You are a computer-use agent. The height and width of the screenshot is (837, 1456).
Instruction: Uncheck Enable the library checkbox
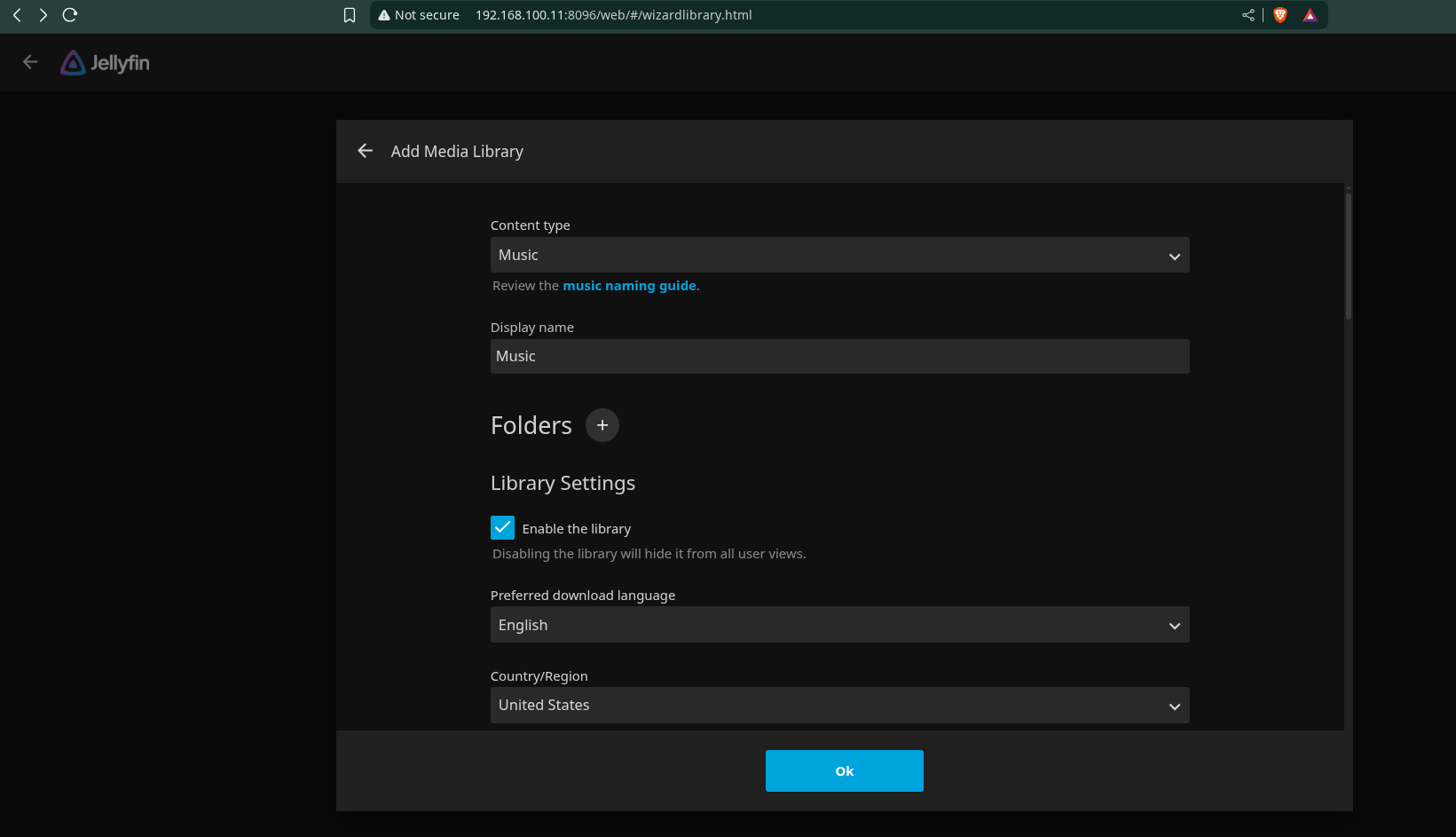click(502, 528)
